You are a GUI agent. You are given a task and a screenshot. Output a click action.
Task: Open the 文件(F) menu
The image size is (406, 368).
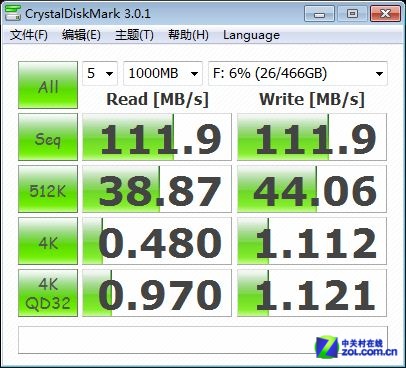point(29,35)
